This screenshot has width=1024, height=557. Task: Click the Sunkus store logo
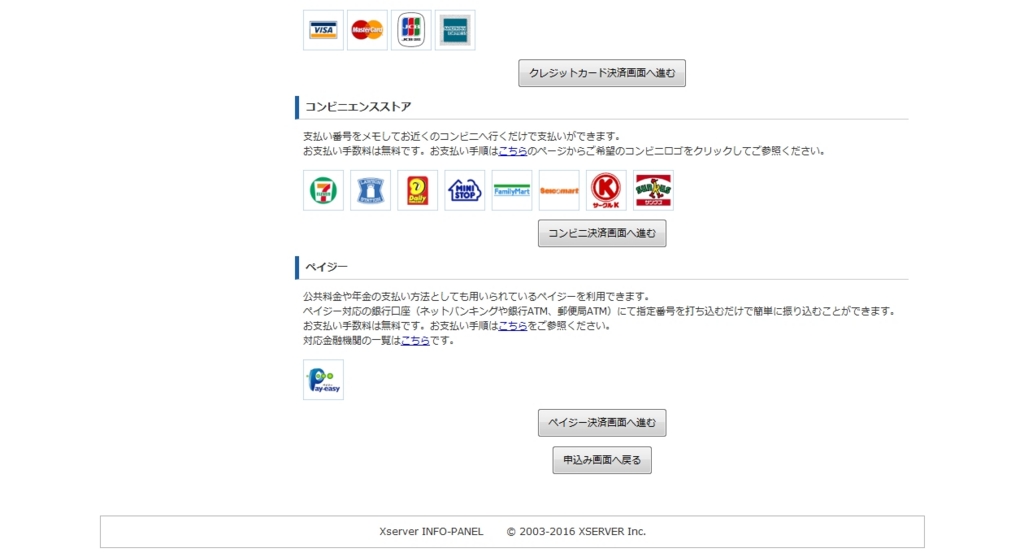click(x=653, y=191)
